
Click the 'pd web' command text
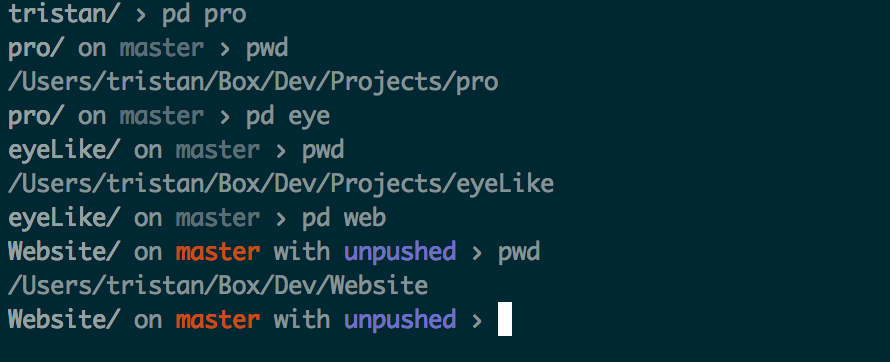tap(344, 218)
